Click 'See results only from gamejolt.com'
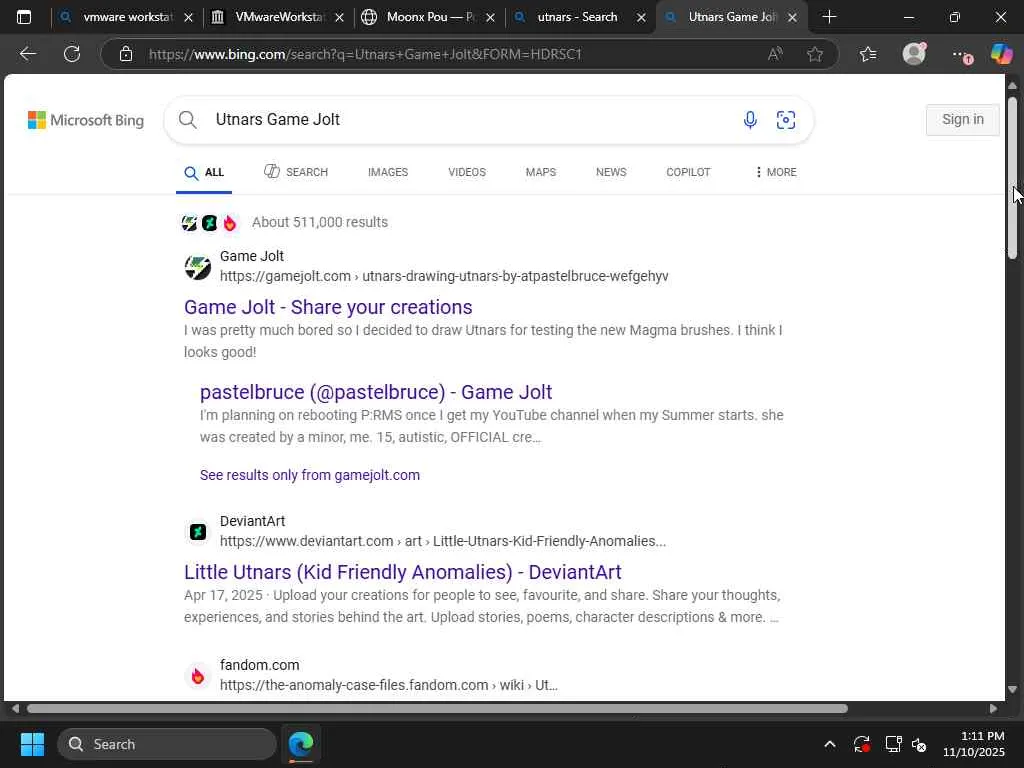 click(310, 475)
